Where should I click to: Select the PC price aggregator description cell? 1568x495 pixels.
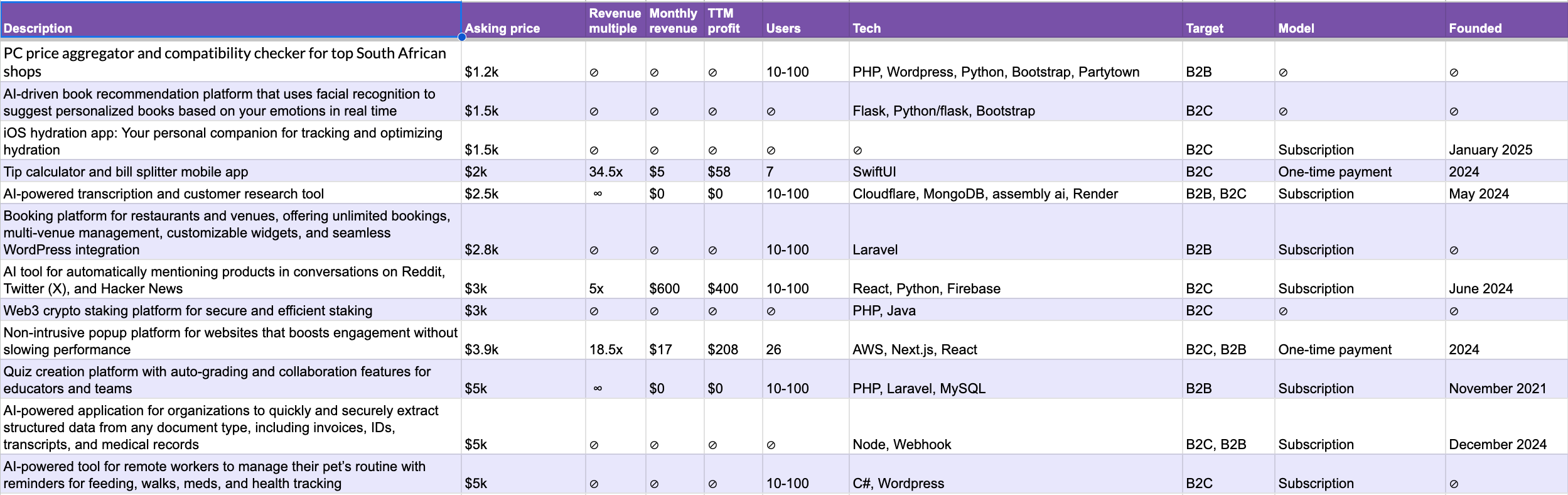pos(230,62)
